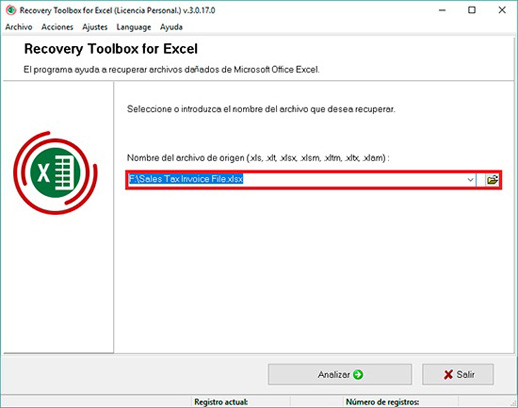The width and height of the screenshot is (518, 408).
Task: Minimize the Recovery Toolbox window
Action: 442,10
